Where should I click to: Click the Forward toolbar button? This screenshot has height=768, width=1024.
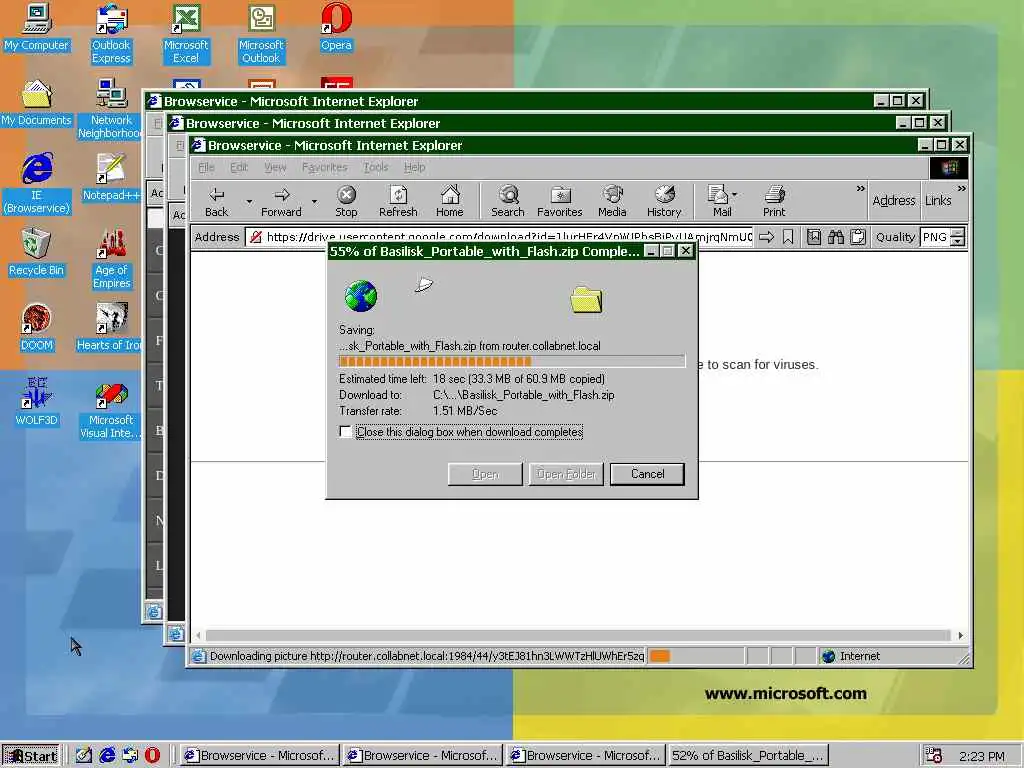(x=281, y=201)
